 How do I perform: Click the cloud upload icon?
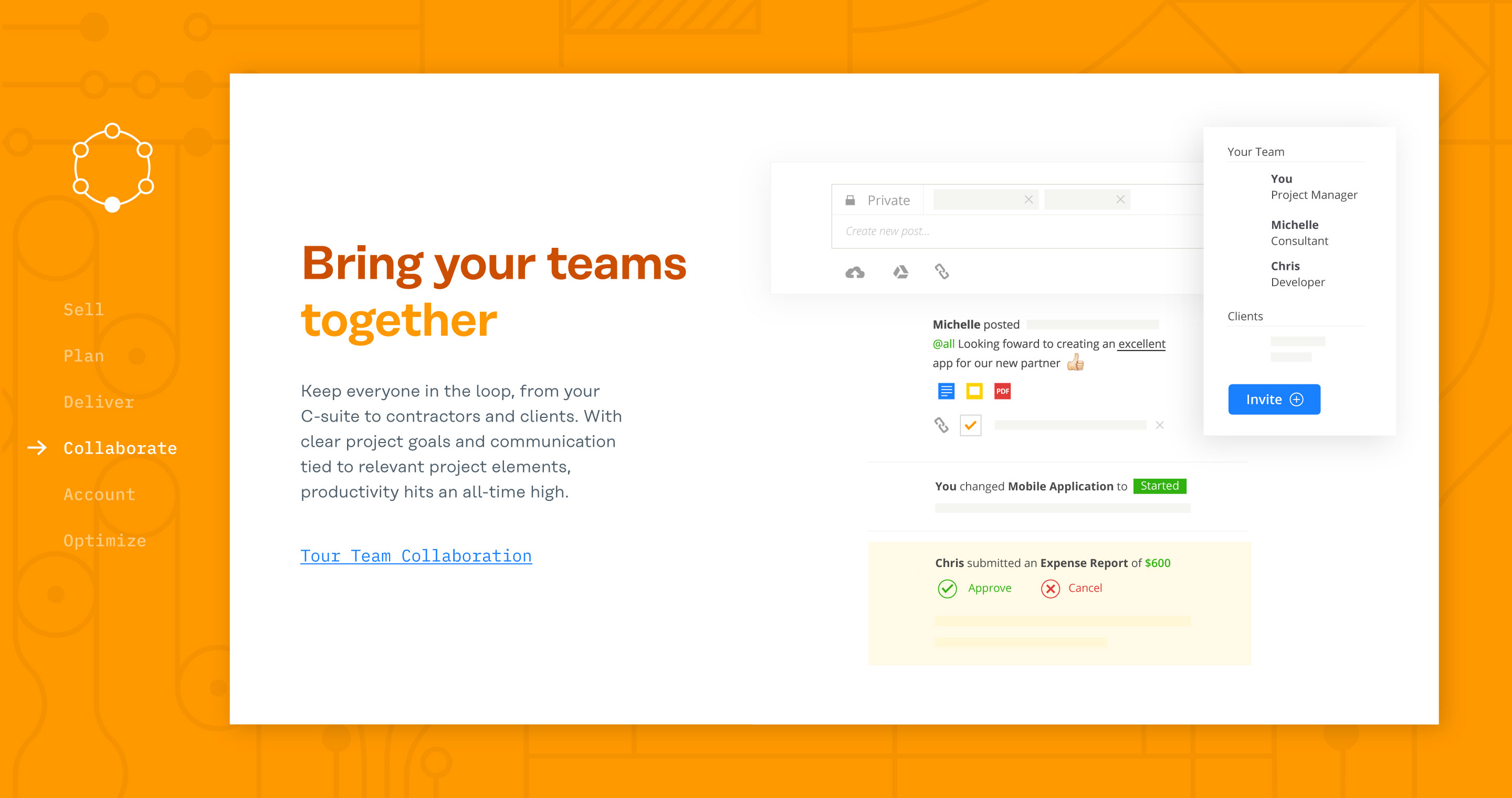[855, 271]
